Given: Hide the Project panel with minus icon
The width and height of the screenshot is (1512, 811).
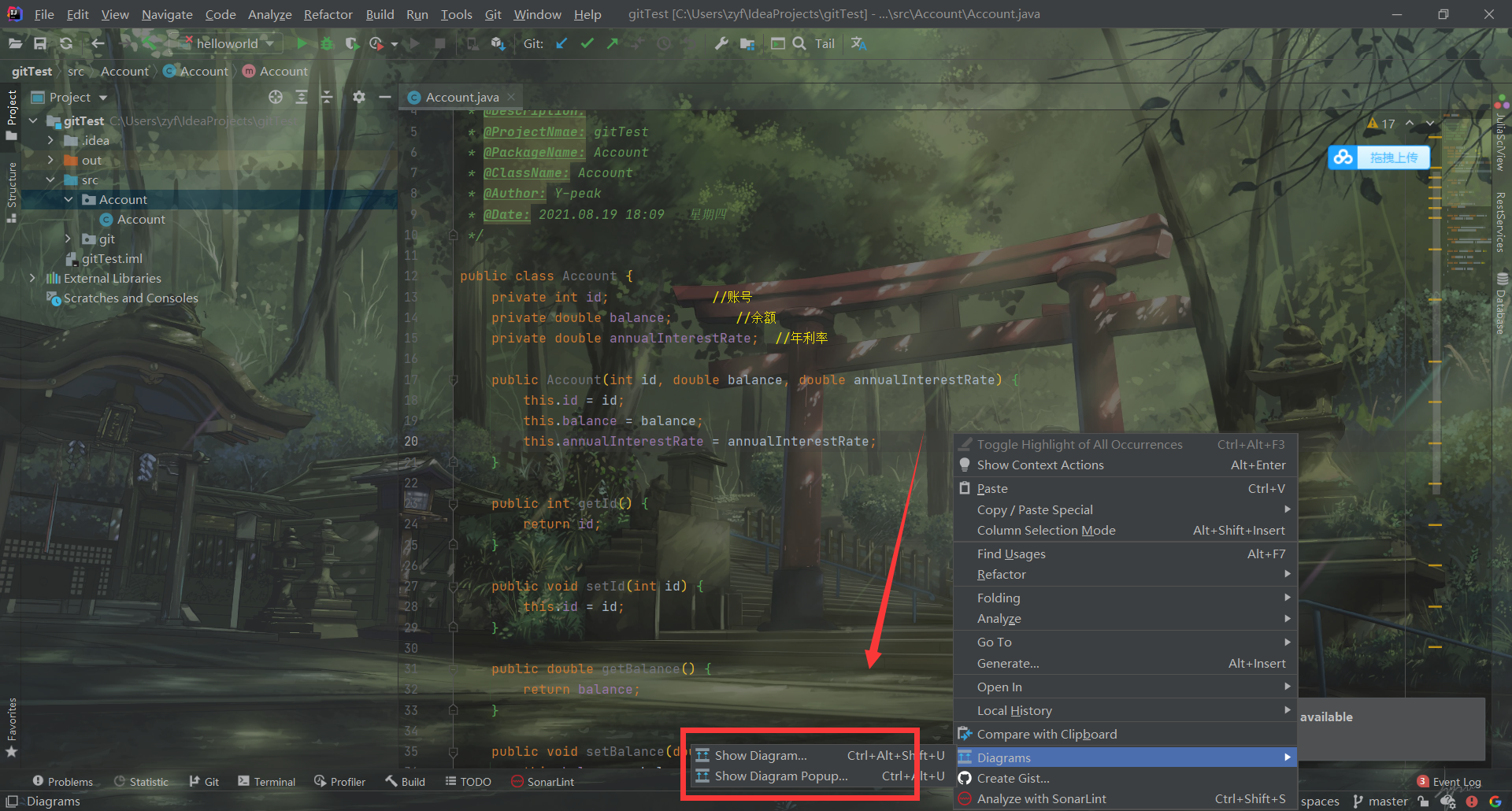Looking at the screenshot, I should (384, 97).
